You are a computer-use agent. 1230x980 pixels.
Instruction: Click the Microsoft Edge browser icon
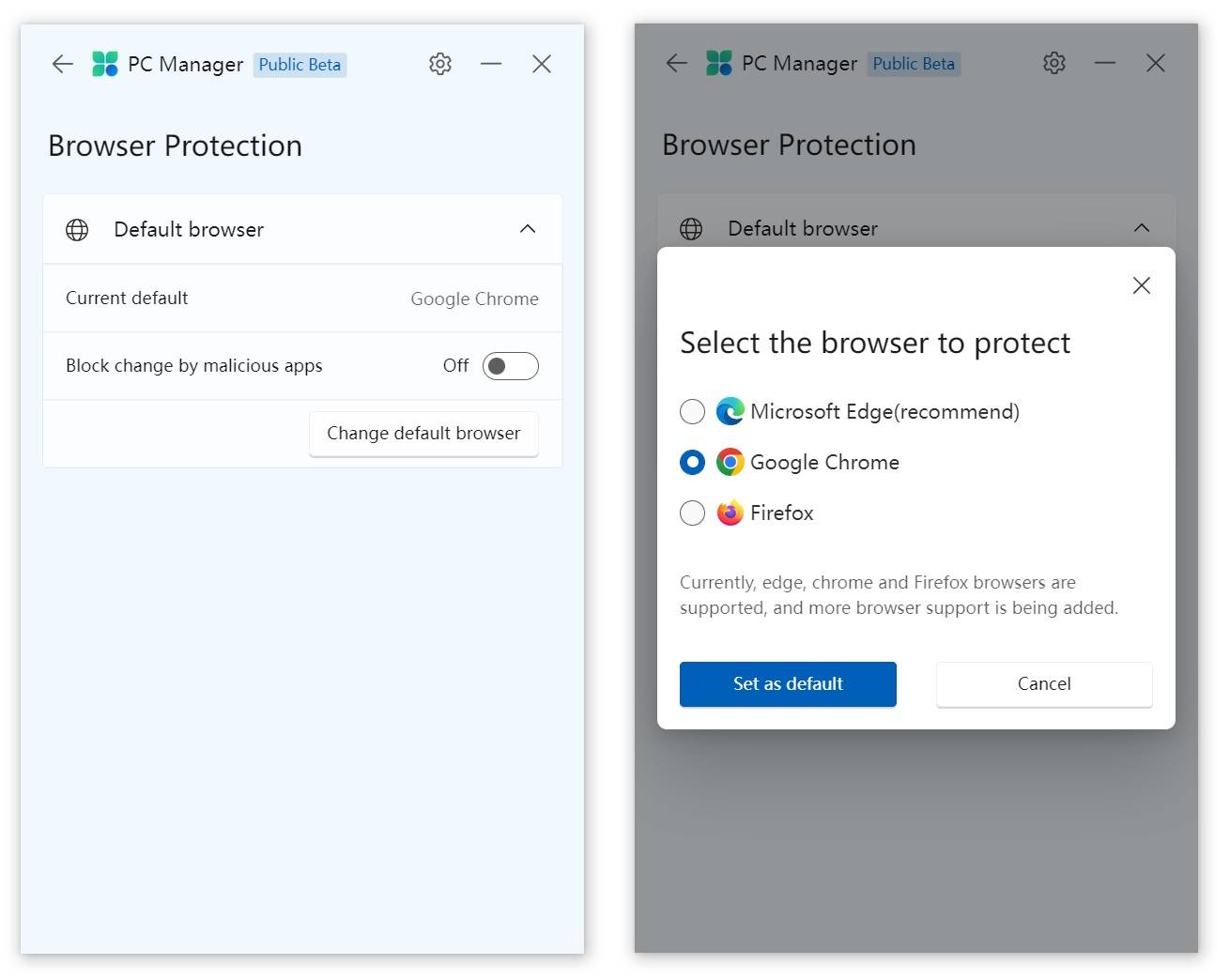[x=730, y=411]
